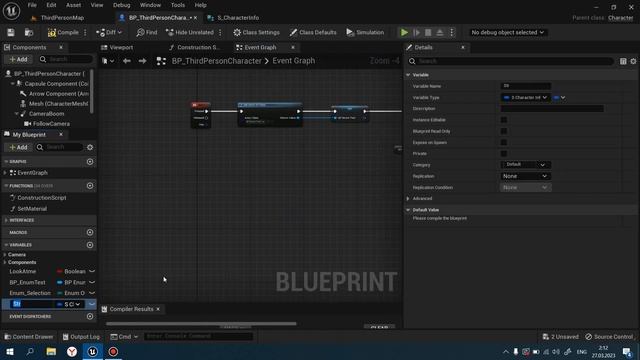Toggle visibility eye of Enum_Selection variable
Screen dimensions: 640x360
[x=92, y=293]
